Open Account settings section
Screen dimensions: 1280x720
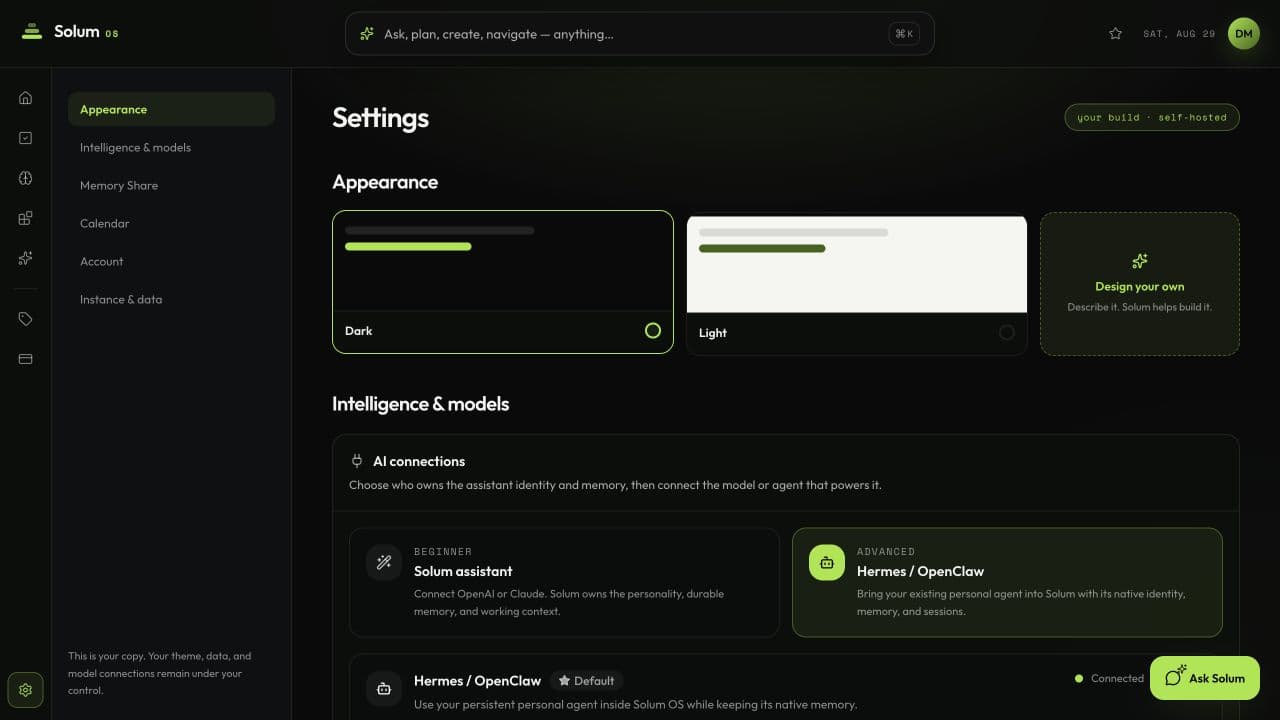pyautogui.click(x=171, y=262)
